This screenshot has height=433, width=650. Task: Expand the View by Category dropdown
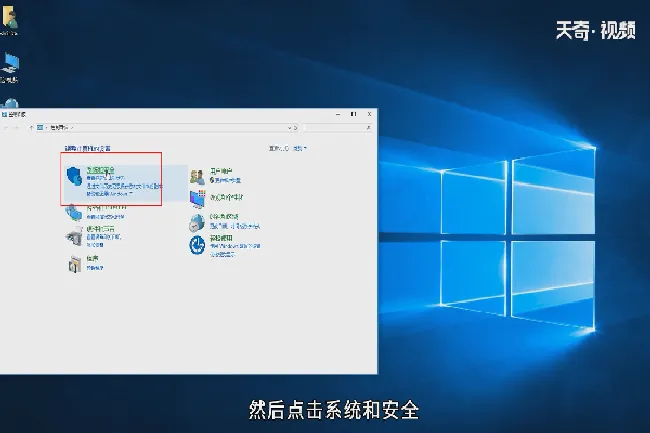301,148
